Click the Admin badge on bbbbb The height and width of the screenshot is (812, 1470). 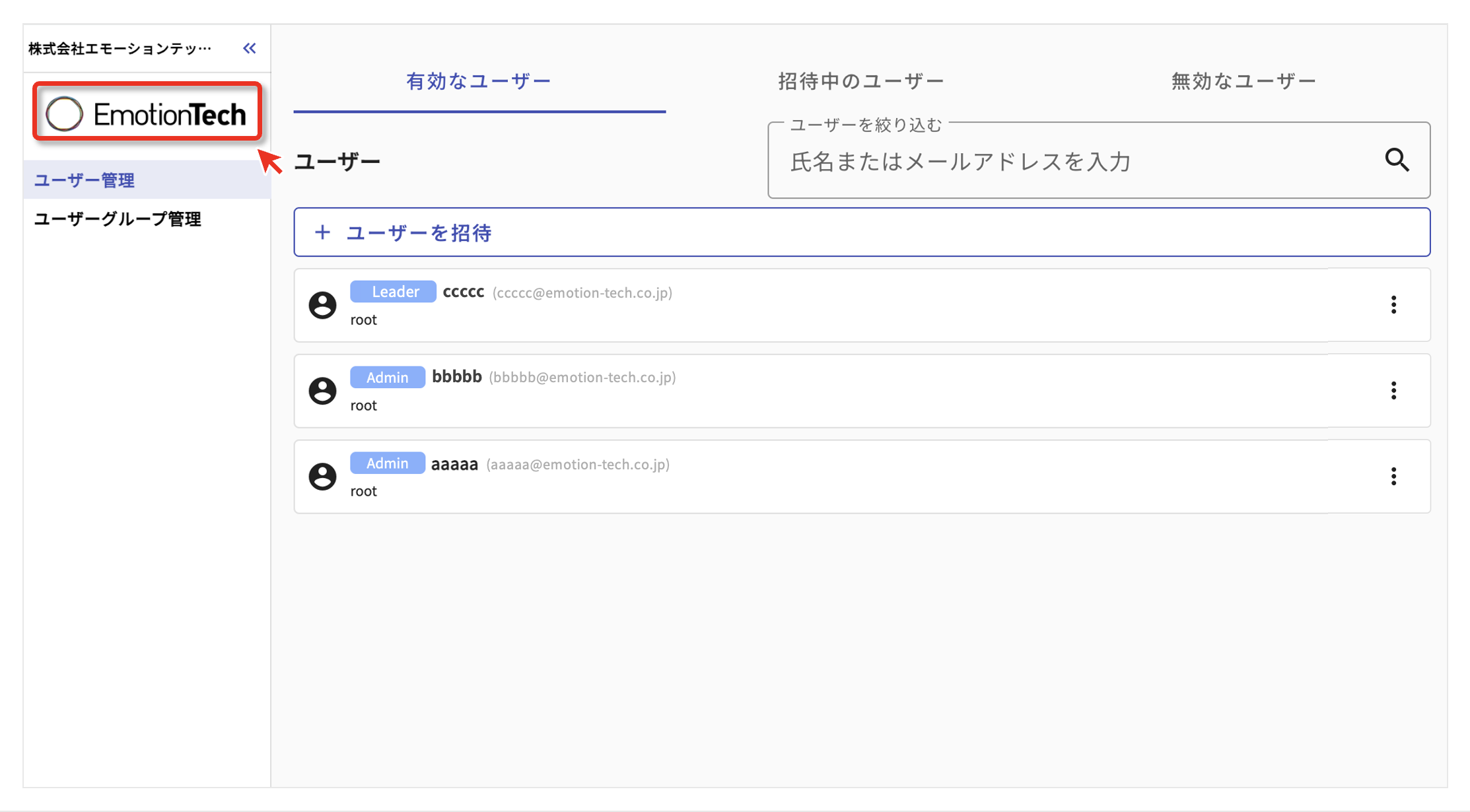coord(388,378)
